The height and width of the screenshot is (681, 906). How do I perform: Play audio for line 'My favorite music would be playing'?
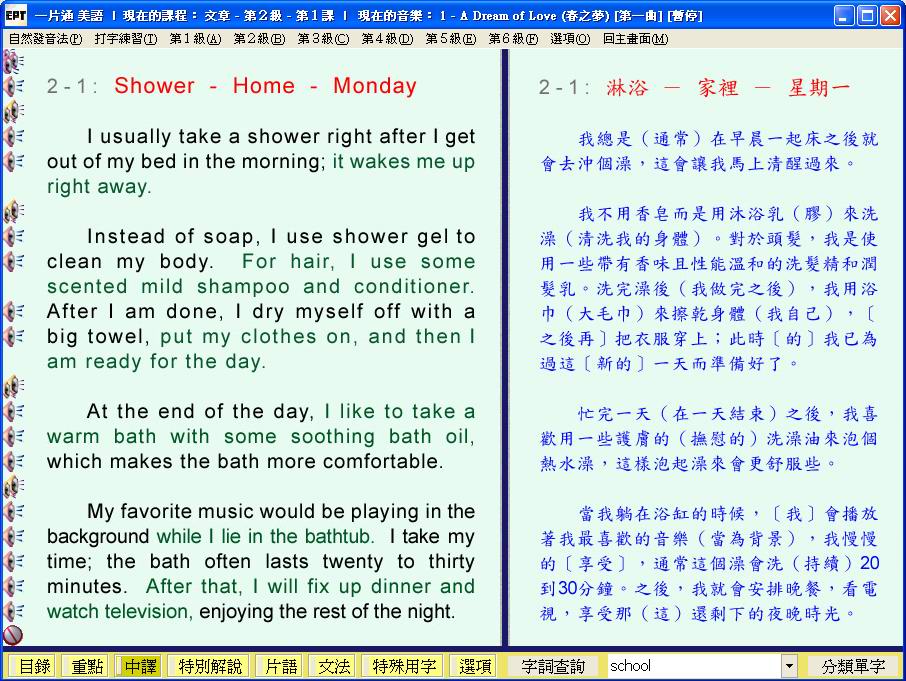pyautogui.click(x=13, y=511)
